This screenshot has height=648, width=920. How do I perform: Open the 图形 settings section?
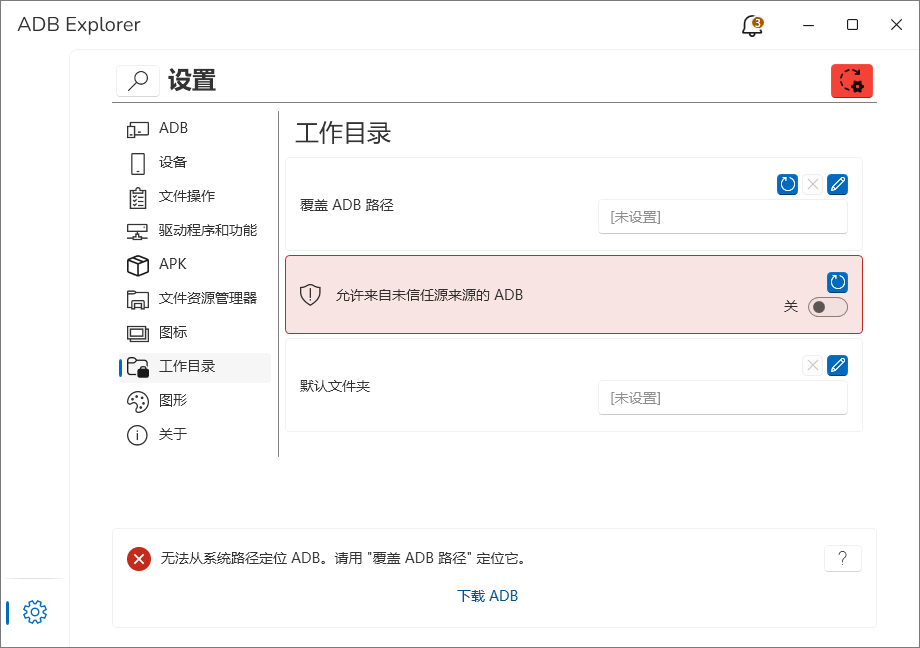(x=195, y=401)
